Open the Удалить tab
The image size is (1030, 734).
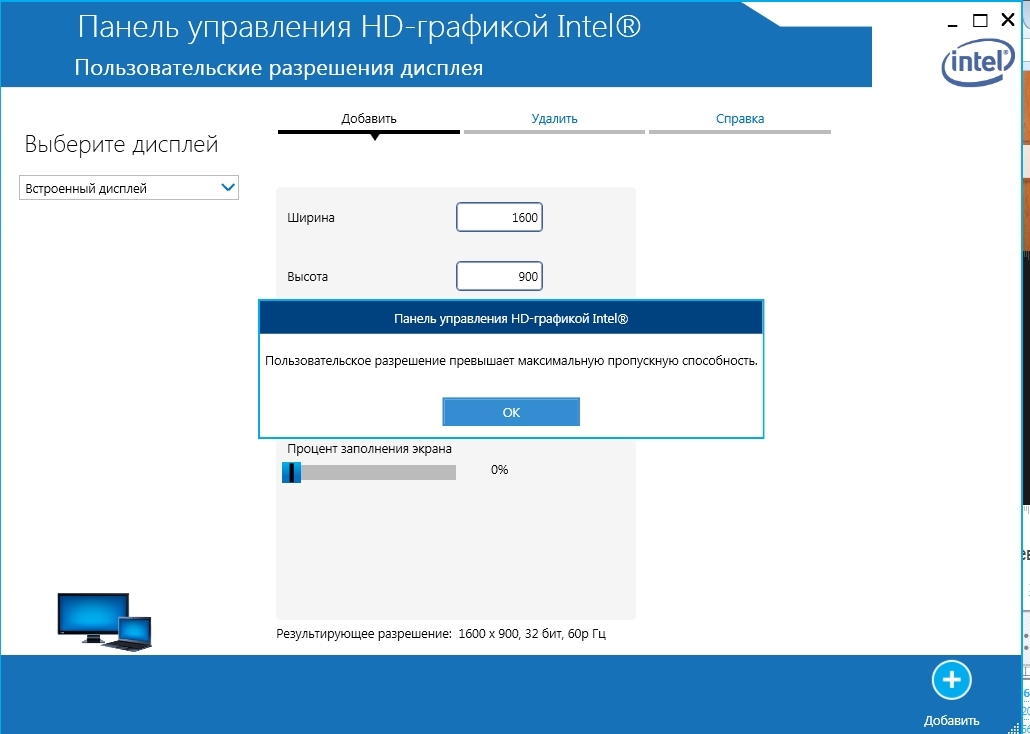pos(554,119)
